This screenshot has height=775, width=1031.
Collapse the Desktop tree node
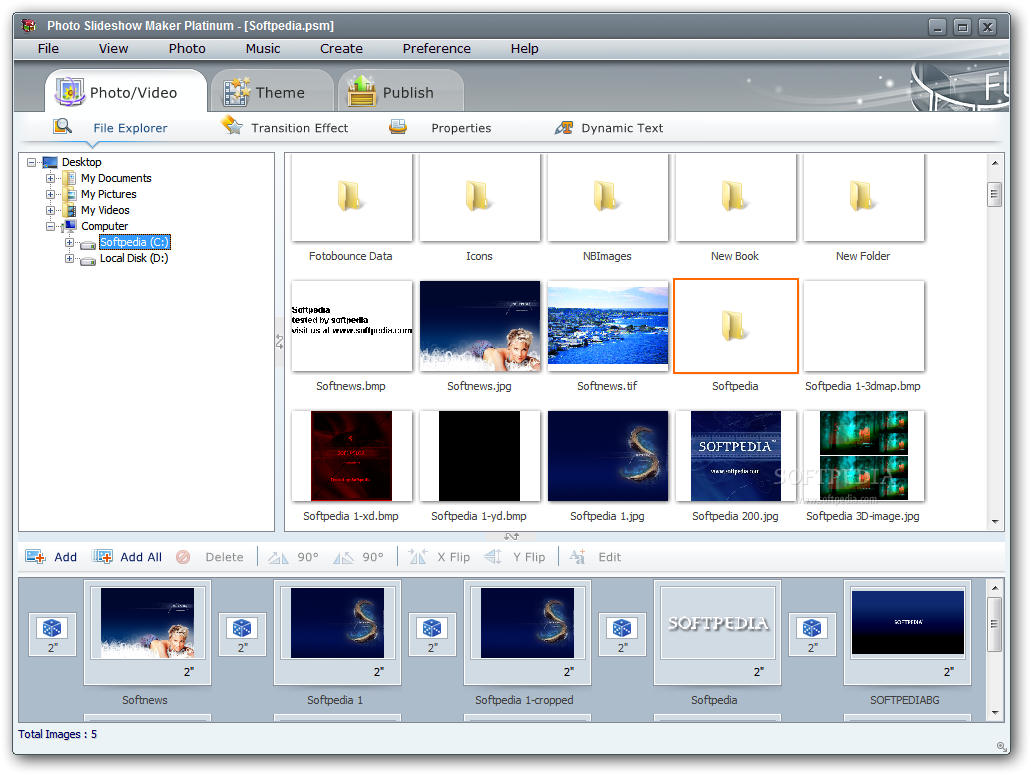[32, 162]
